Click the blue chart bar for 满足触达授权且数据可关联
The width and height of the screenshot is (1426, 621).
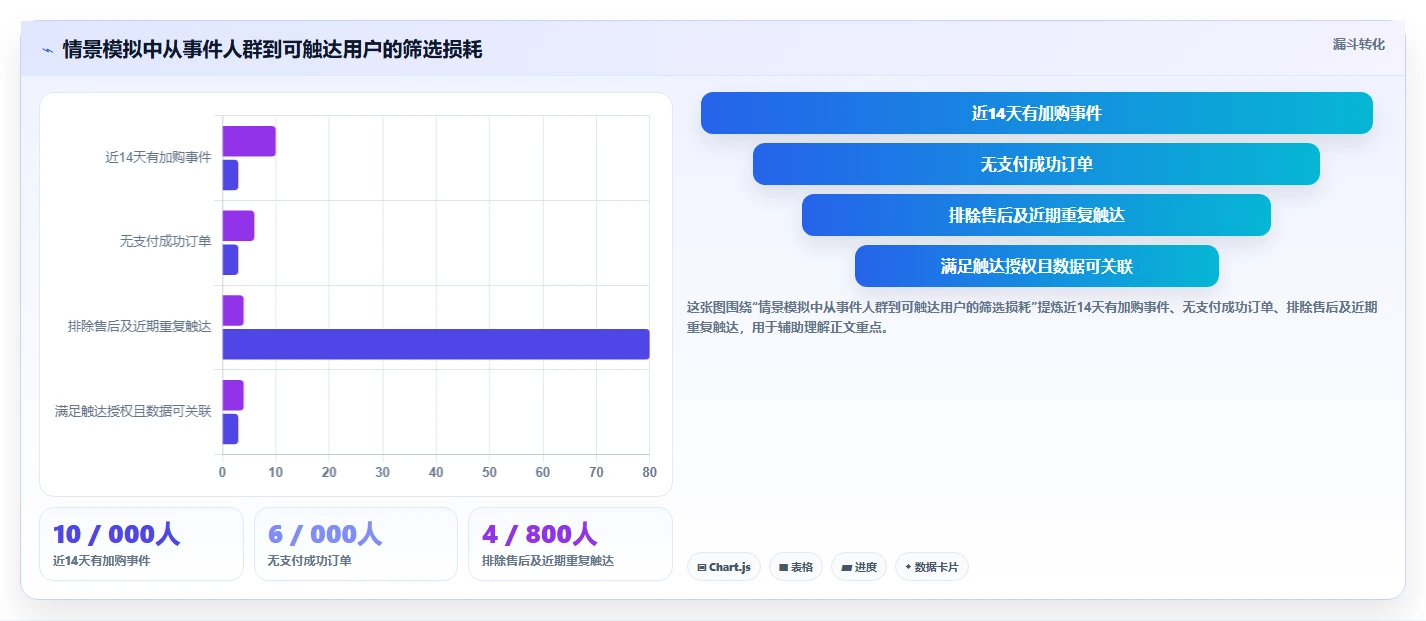tap(230, 429)
